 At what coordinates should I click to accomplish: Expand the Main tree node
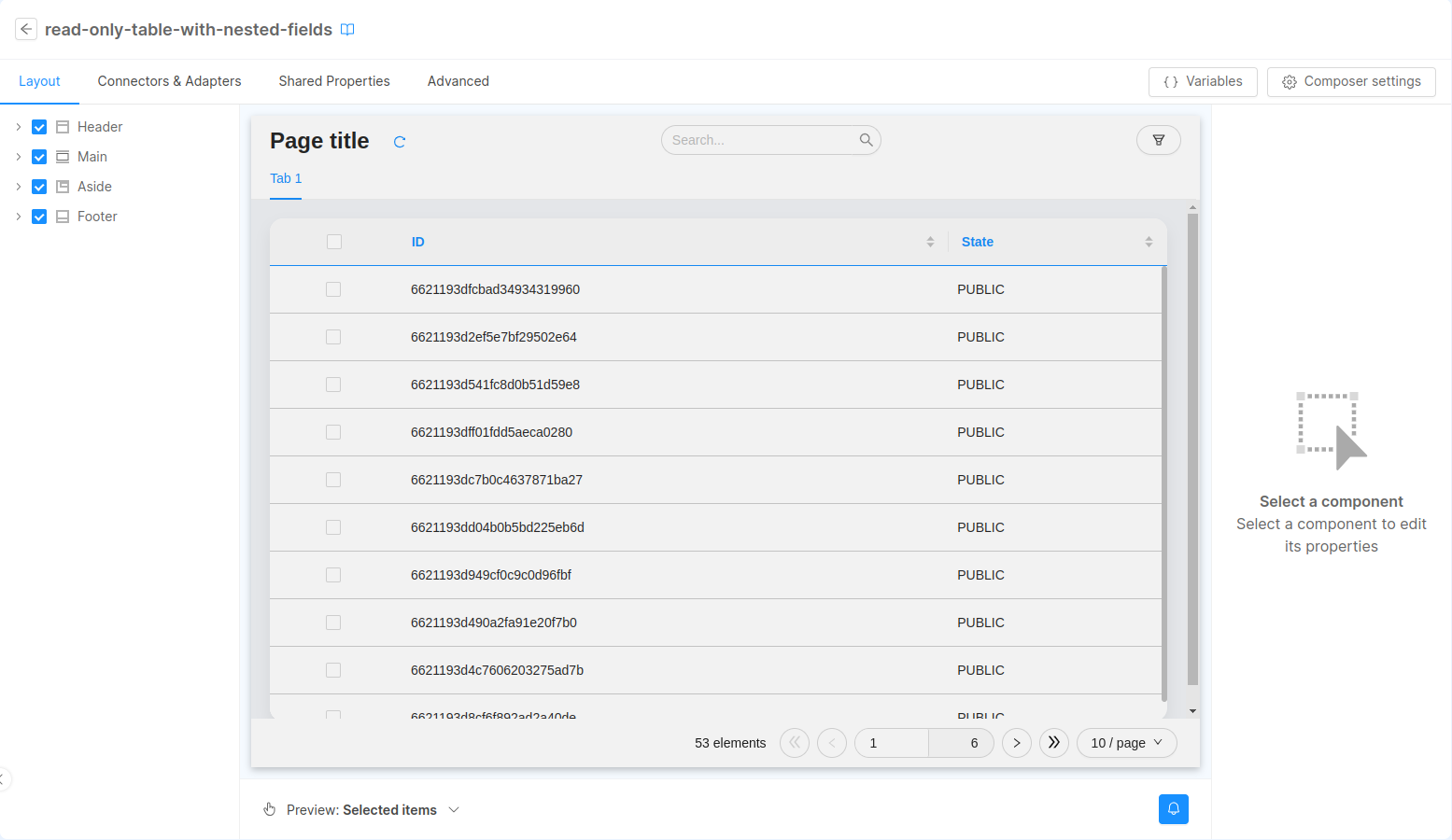click(x=18, y=157)
